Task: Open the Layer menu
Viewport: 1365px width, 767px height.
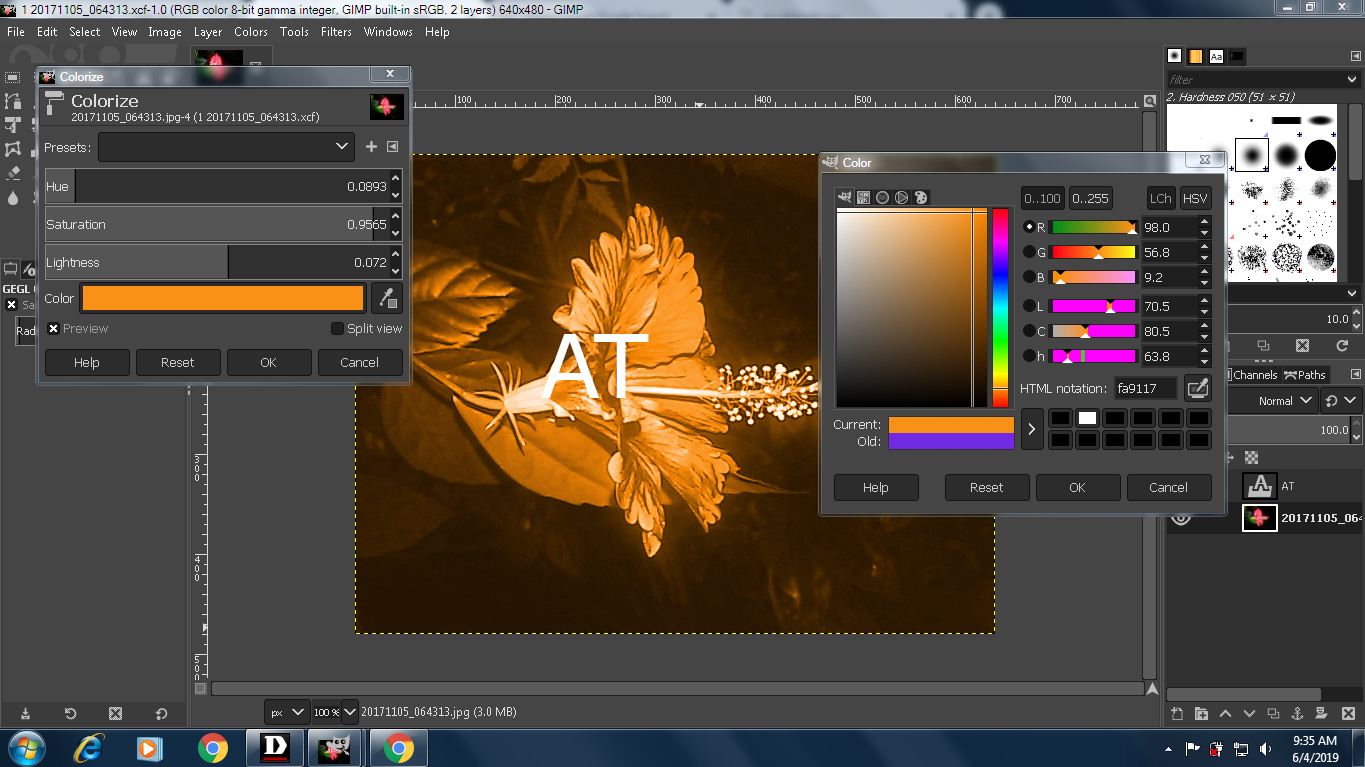Action: click(x=208, y=32)
